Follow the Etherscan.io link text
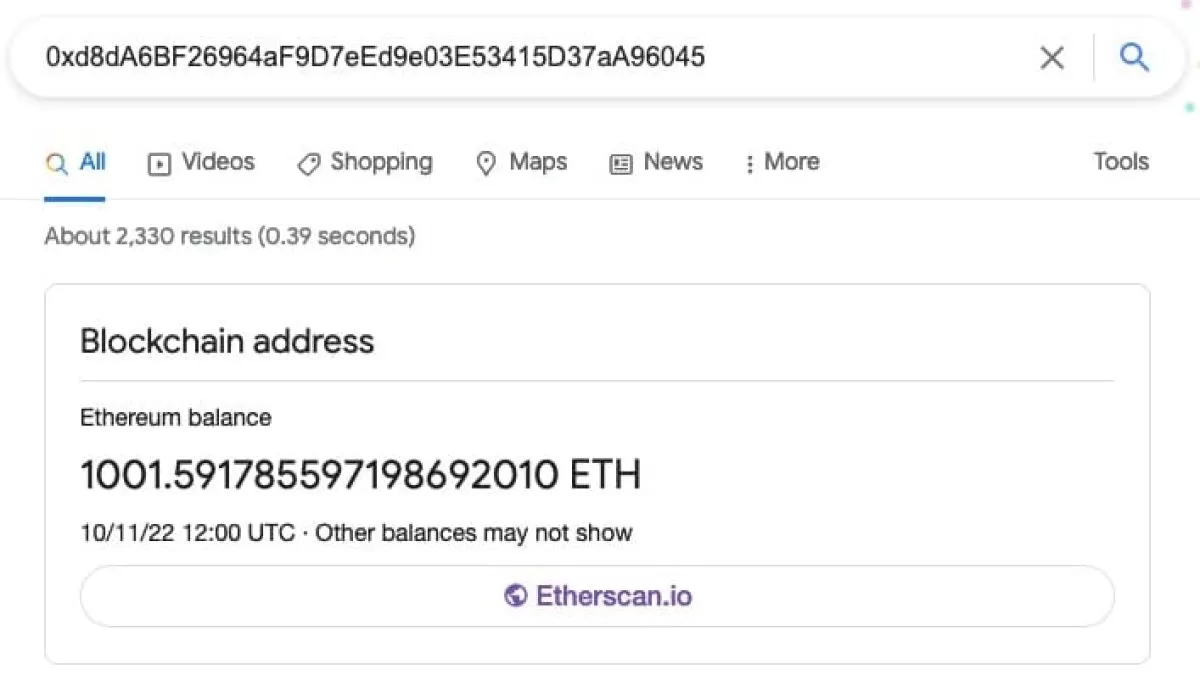The width and height of the screenshot is (1200, 675). [x=614, y=597]
